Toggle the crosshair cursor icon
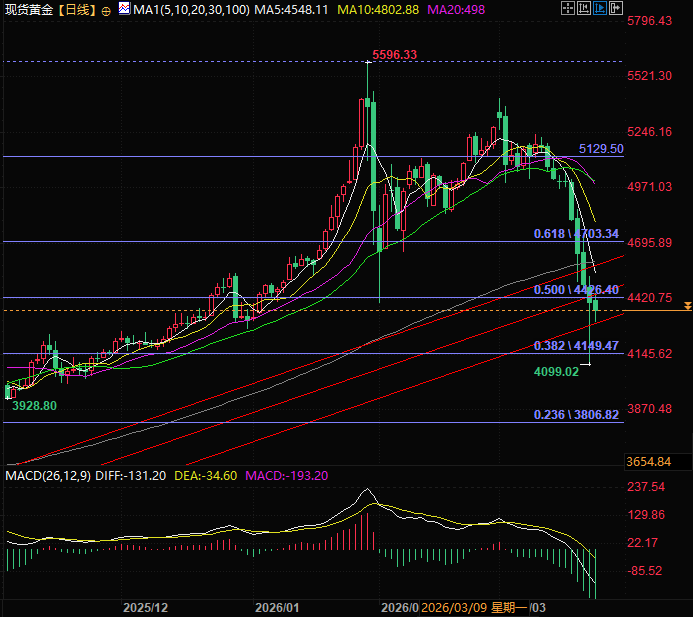Viewport: 693px width, 617px height. (568, 8)
